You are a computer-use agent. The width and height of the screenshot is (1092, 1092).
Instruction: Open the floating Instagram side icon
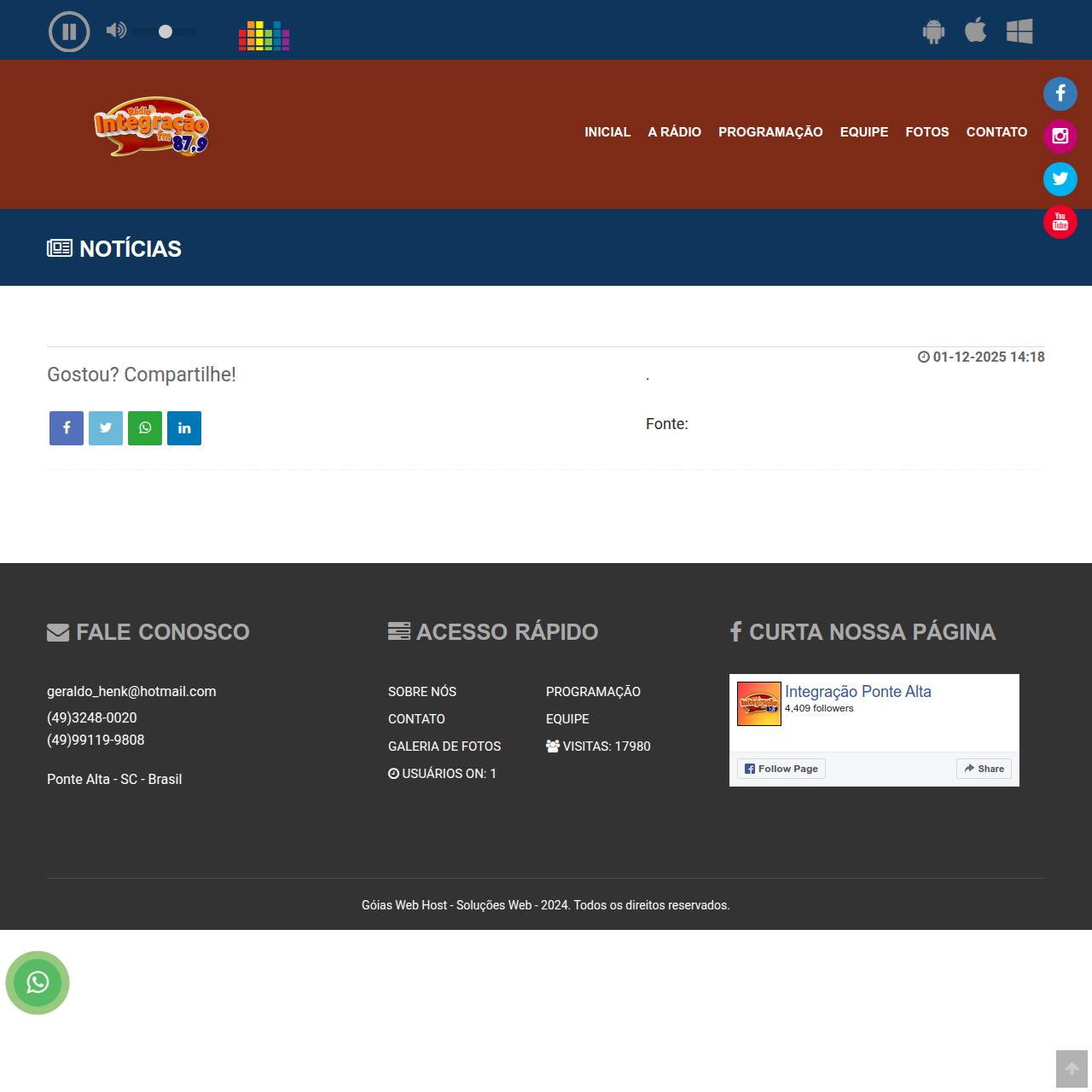tap(1060, 136)
